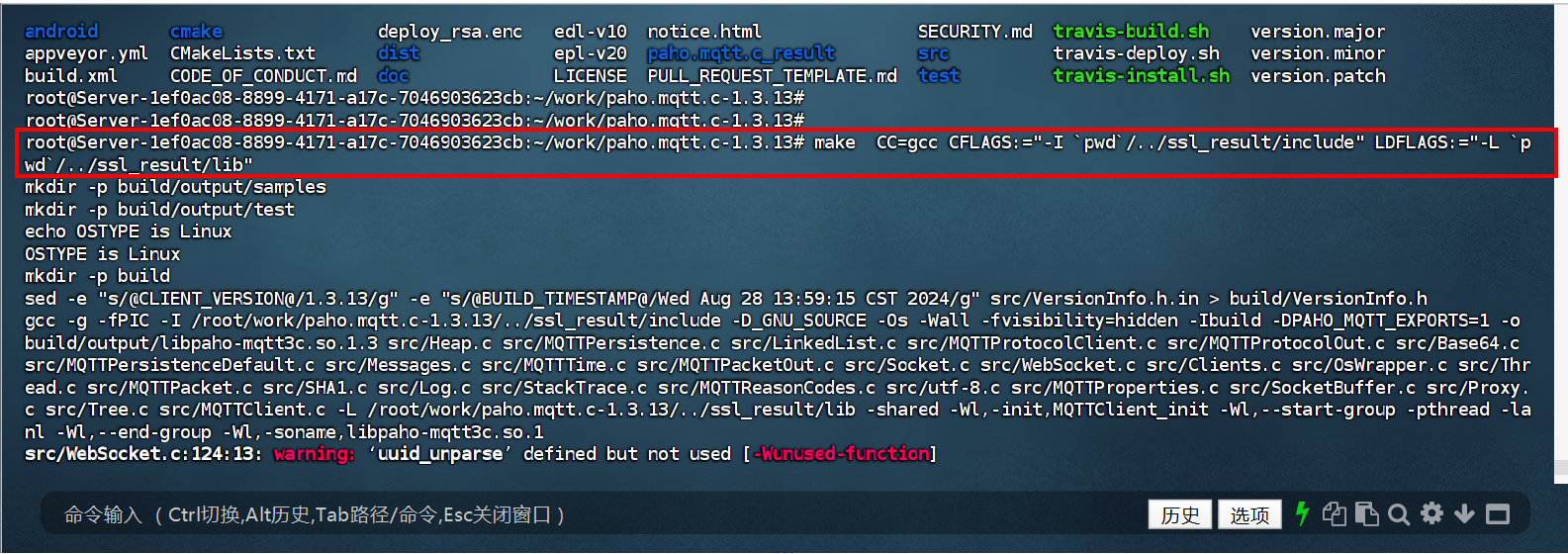This screenshot has width=1568, height=554.
Task: Click the 选项 (options) button
Action: tap(1249, 514)
